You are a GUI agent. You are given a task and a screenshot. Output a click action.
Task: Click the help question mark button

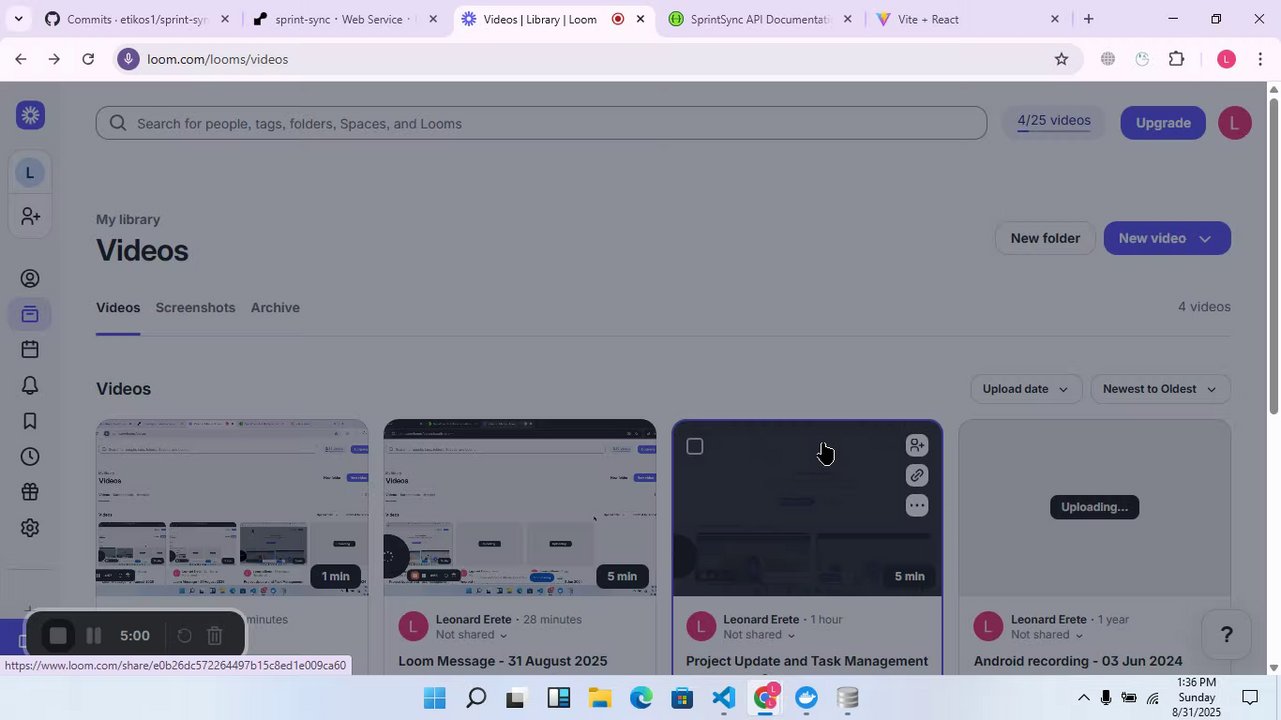[x=1226, y=635]
